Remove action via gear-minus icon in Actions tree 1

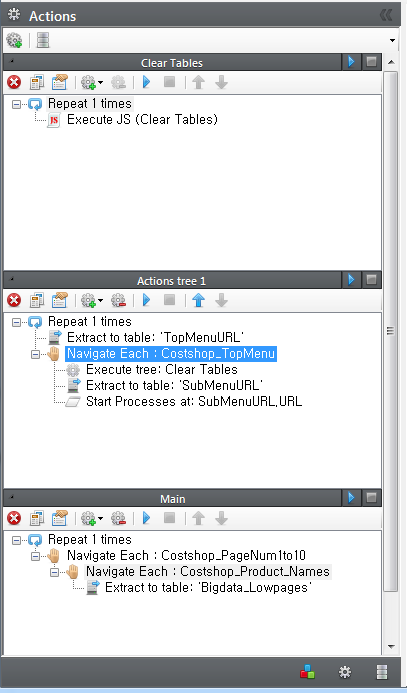point(118,301)
